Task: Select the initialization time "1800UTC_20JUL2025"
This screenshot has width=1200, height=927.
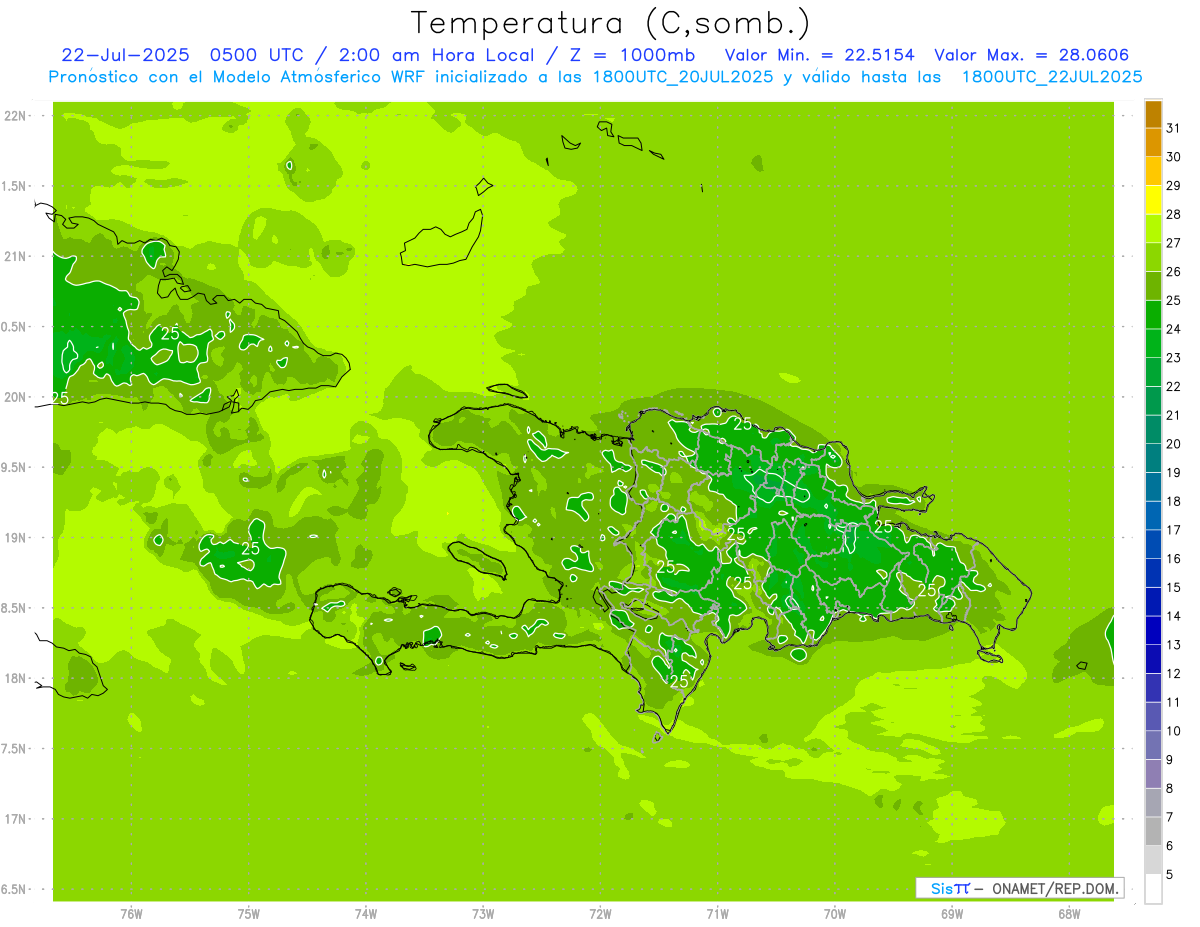Action: [x=678, y=77]
